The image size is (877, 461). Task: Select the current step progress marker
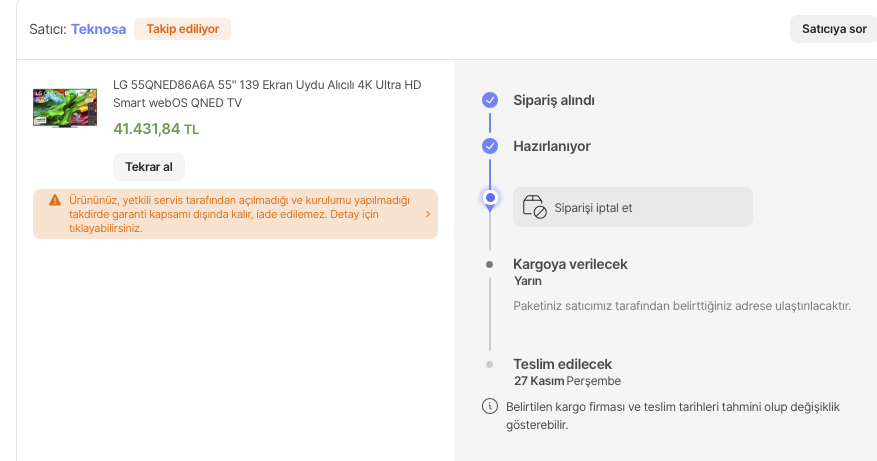tap(490, 198)
